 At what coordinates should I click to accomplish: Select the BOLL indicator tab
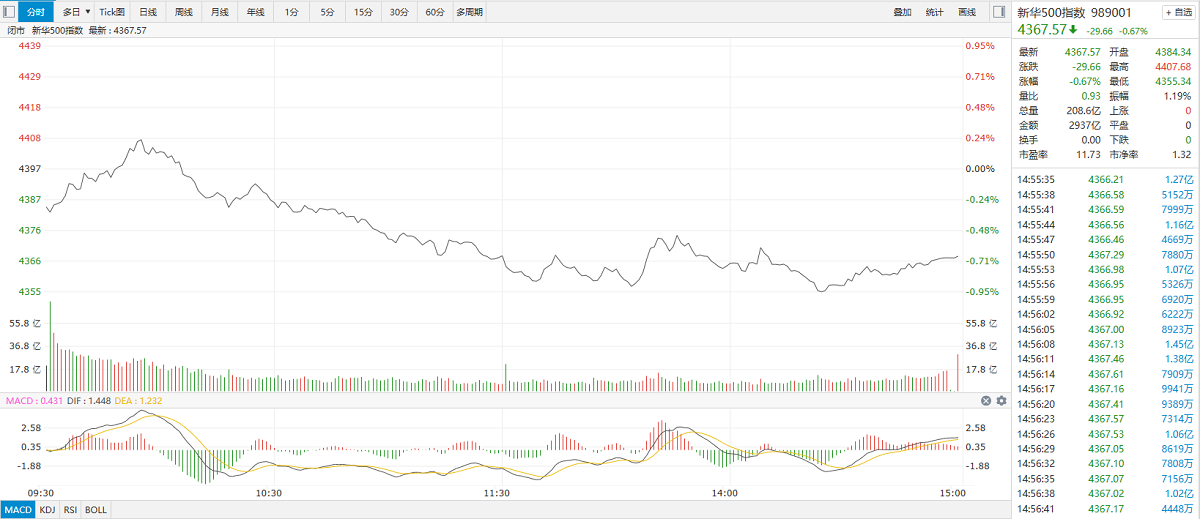95,510
